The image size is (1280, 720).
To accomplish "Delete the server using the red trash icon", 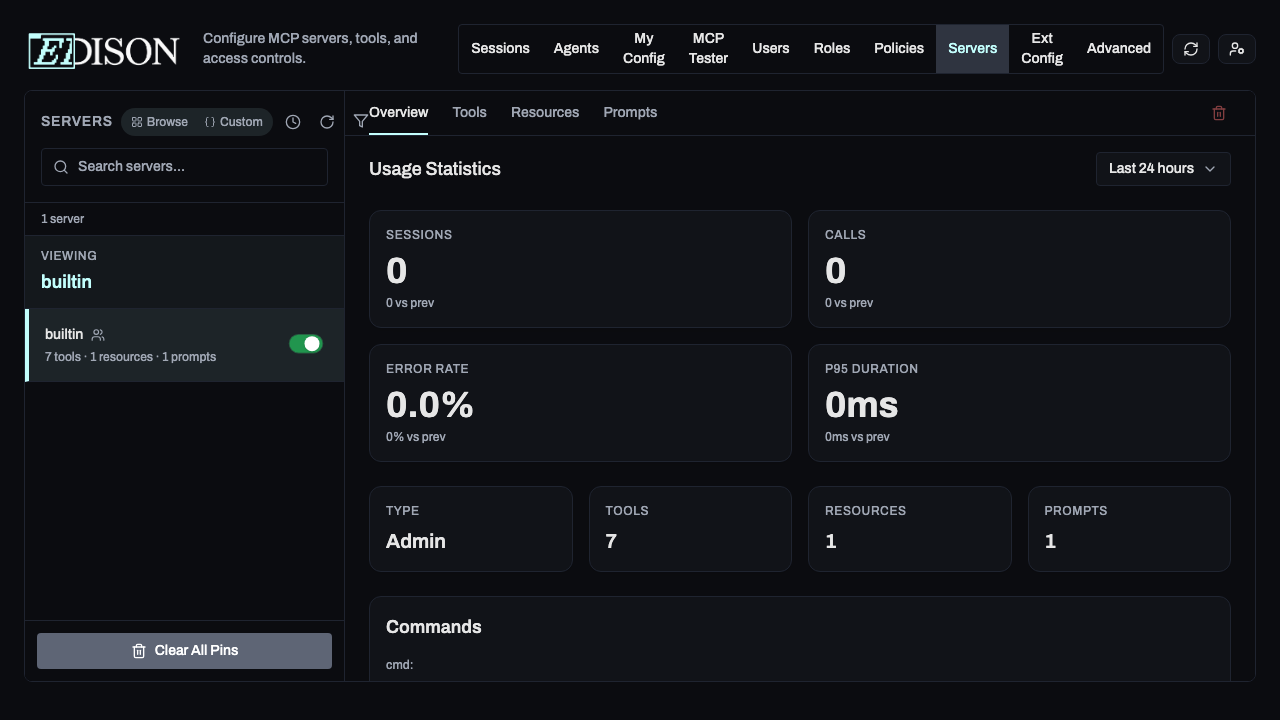I will pos(1219,112).
